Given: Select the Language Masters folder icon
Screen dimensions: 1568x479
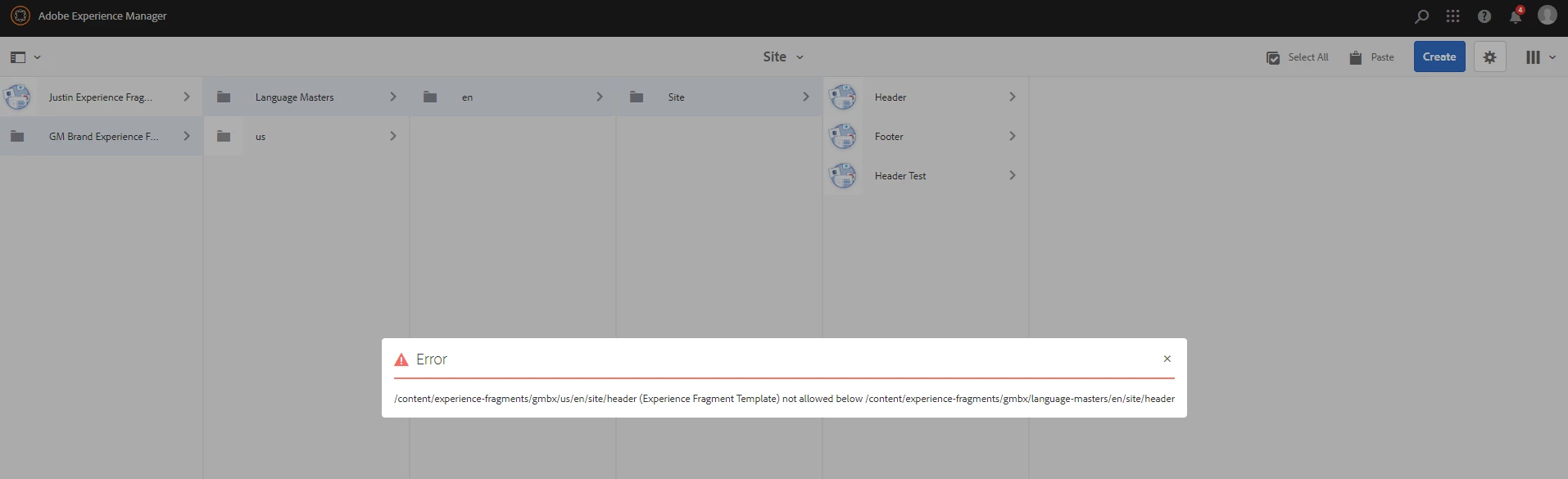Looking at the screenshot, I should [x=224, y=97].
